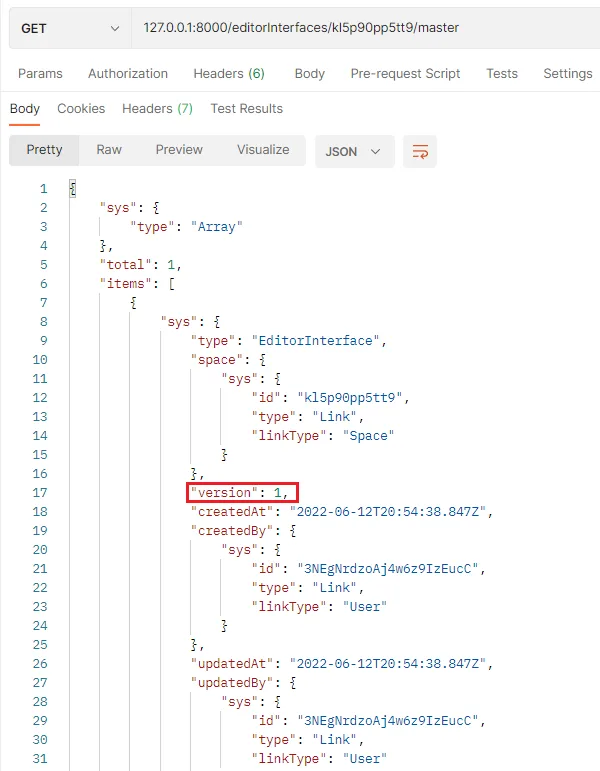Image resolution: width=600 pixels, height=771 pixels.
Task: Toggle the wrap lines icon
Action: point(420,151)
